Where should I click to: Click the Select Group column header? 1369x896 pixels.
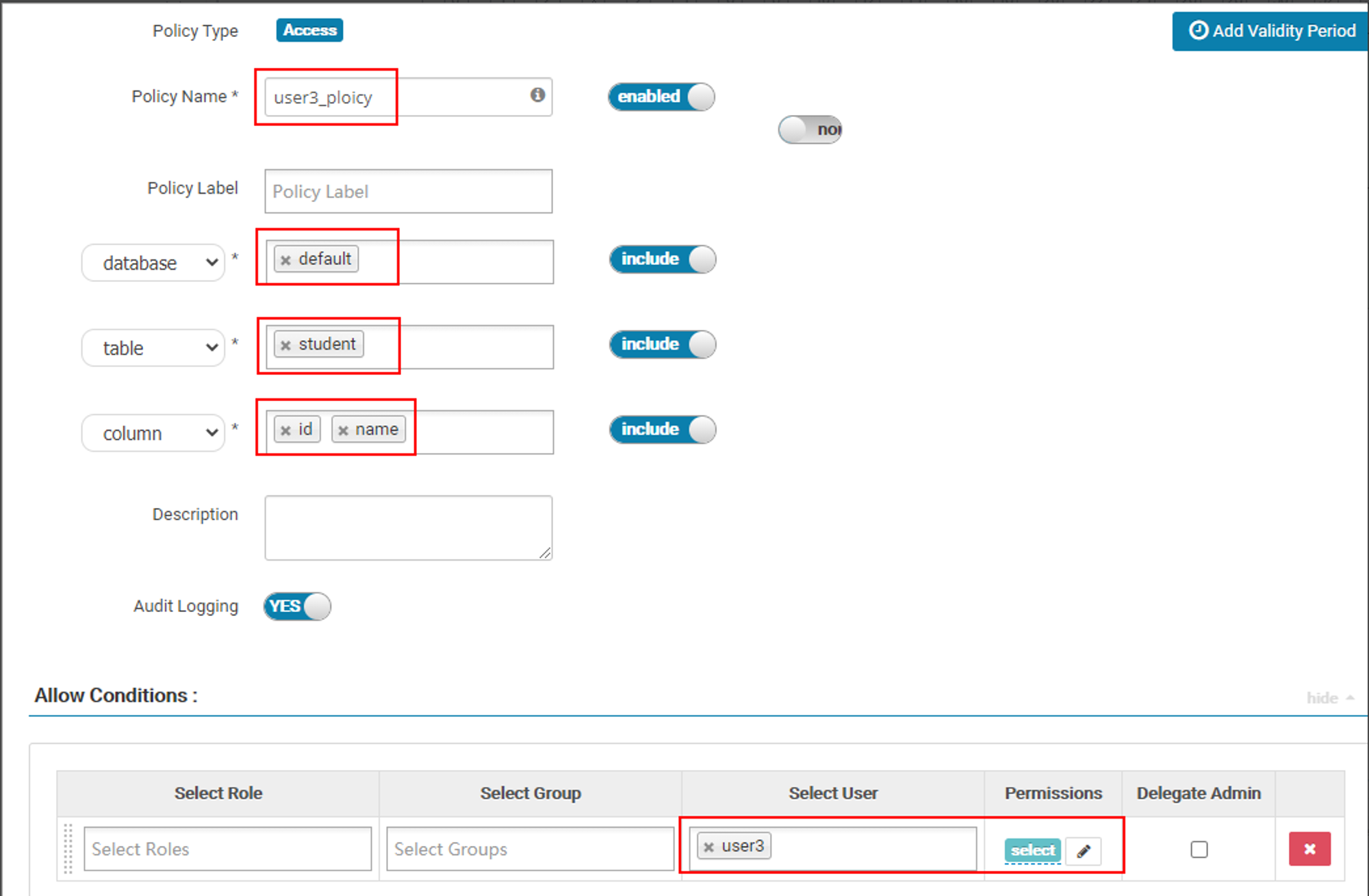point(530,793)
